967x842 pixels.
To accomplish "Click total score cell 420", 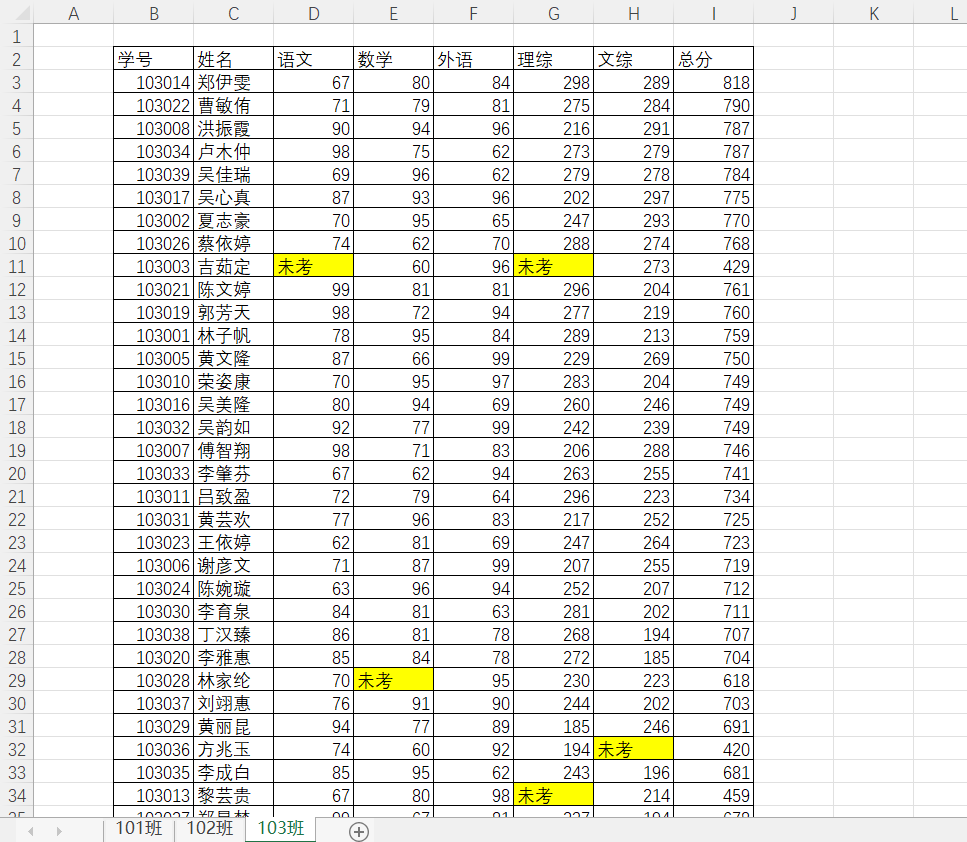I will point(714,749).
